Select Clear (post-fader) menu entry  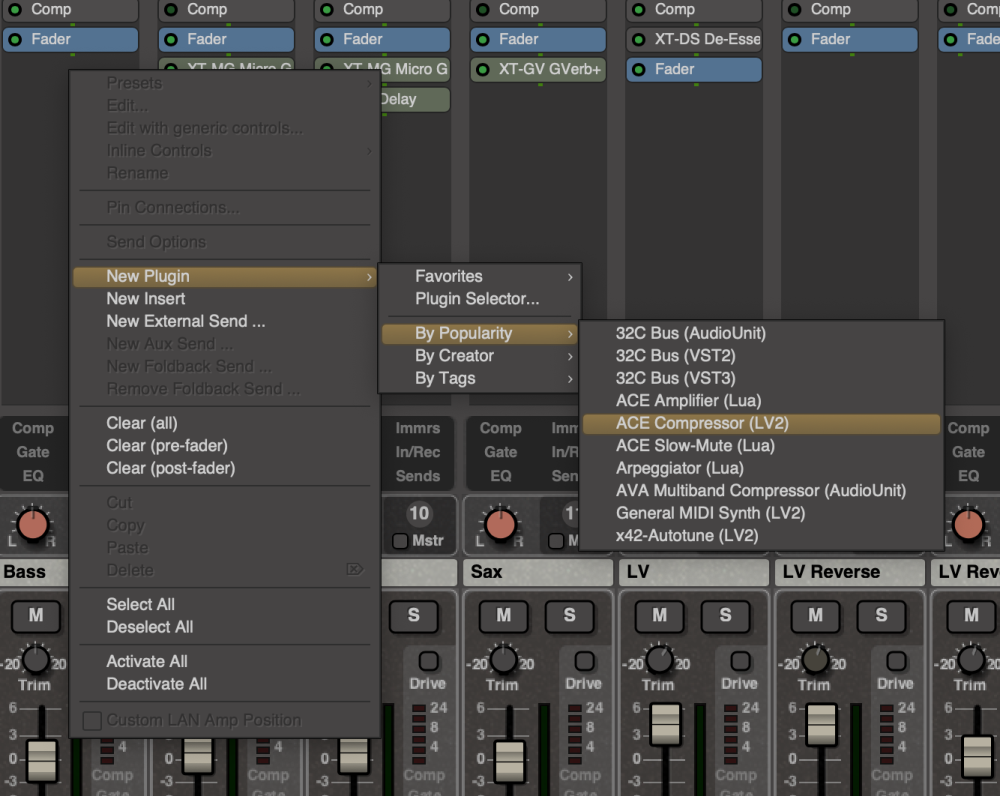pyautogui.click(x=224, y=468)
